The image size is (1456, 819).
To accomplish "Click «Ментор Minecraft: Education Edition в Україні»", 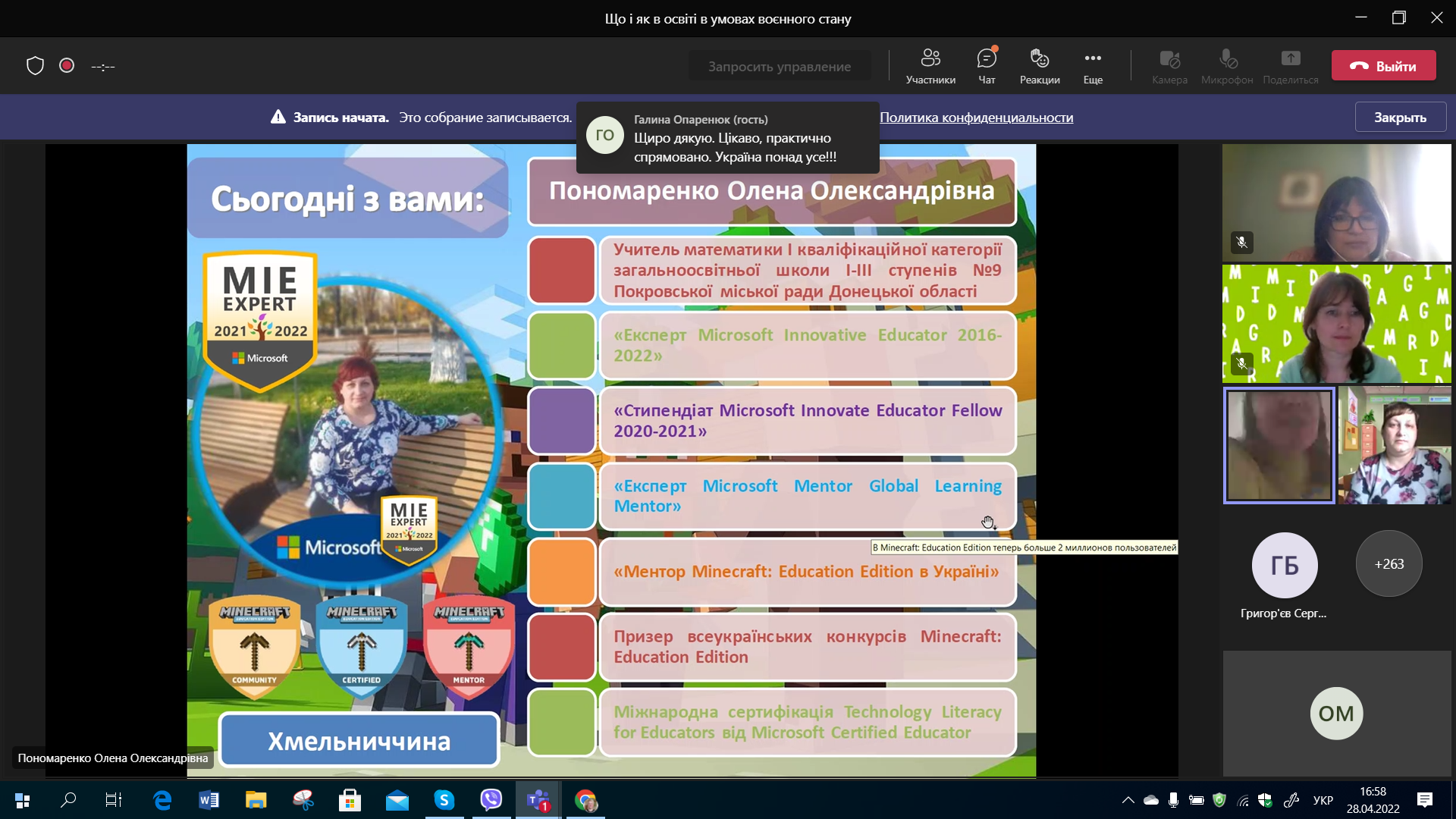I will (806, 572).
